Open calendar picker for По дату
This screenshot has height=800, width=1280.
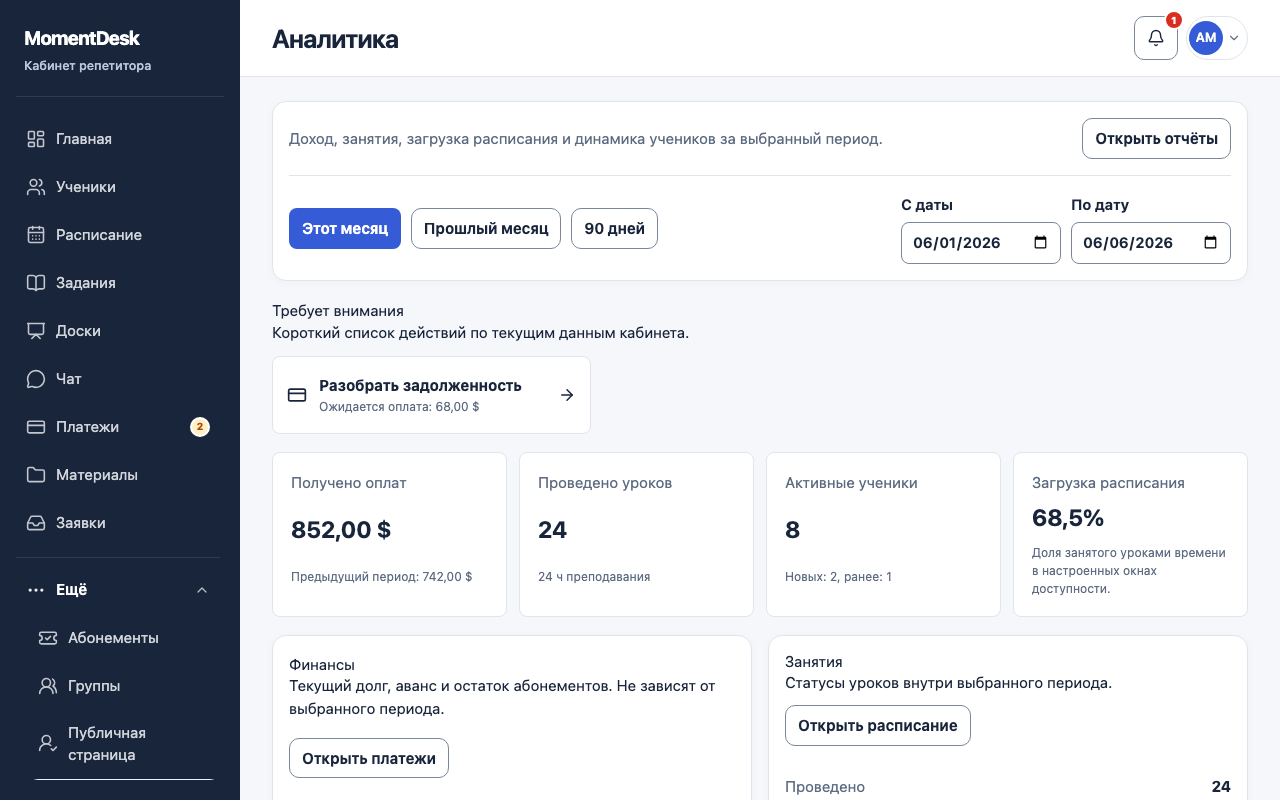click(1210, 243)
